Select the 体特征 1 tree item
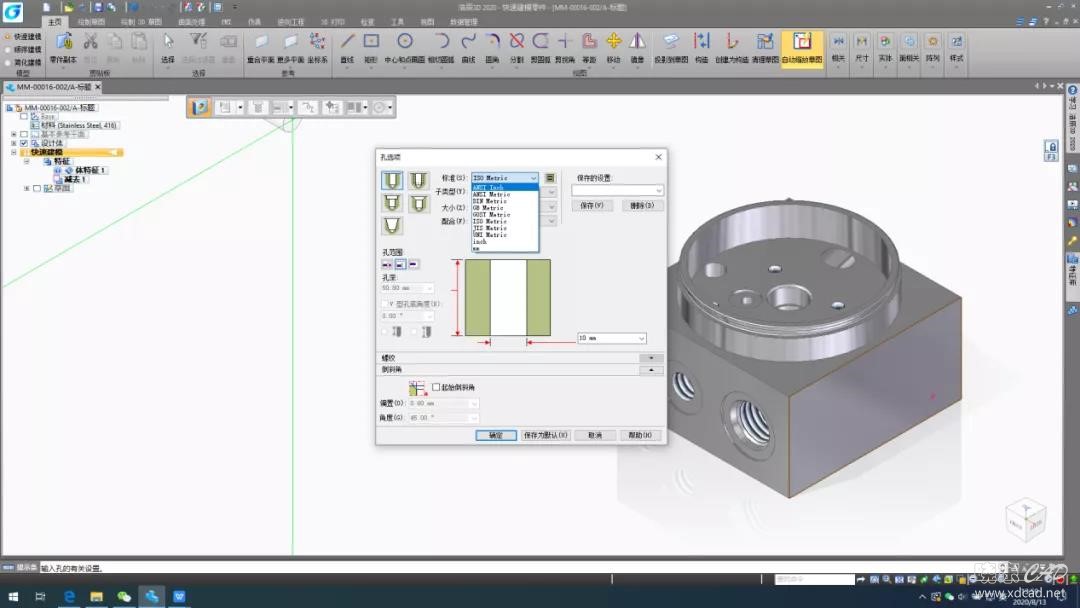Viewport: 1080px width, 608px height. pyautogui.click(x=90, y=170)
